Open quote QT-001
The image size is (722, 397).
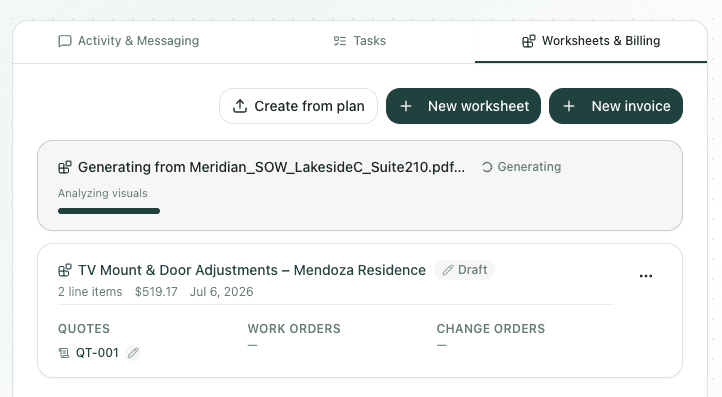click(97, 353)
